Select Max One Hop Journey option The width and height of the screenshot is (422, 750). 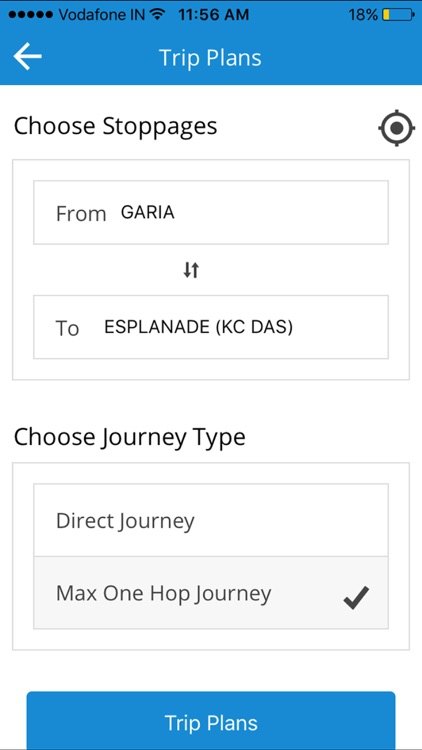211,593
